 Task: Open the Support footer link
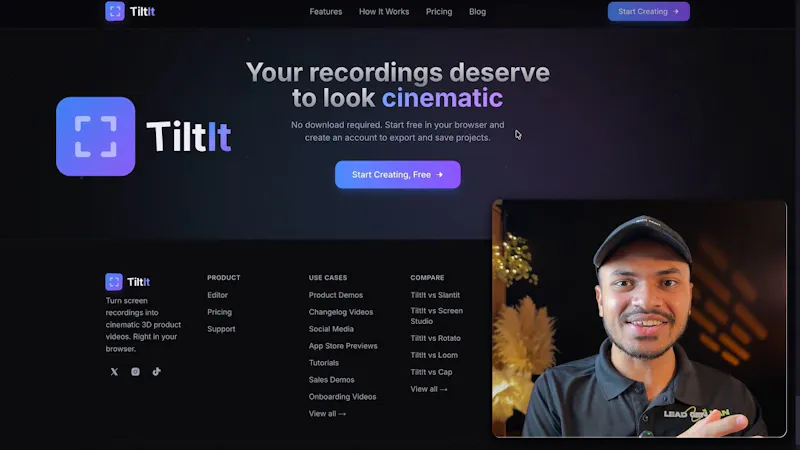point(221,329)
